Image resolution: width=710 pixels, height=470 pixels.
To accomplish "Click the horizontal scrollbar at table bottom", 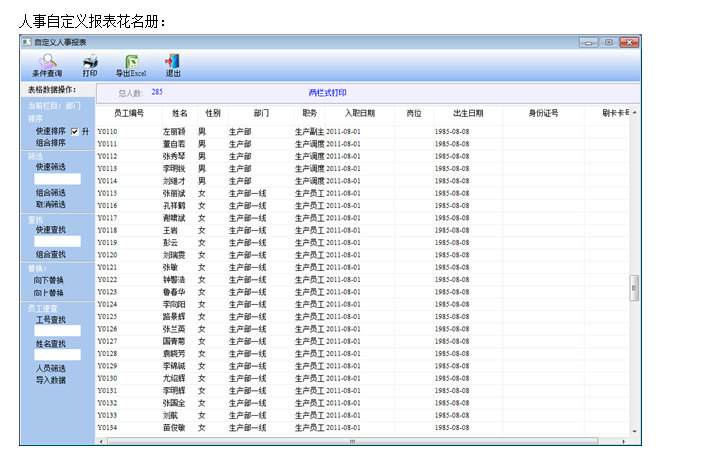I will pyautogui.click(x=352, y=440).
